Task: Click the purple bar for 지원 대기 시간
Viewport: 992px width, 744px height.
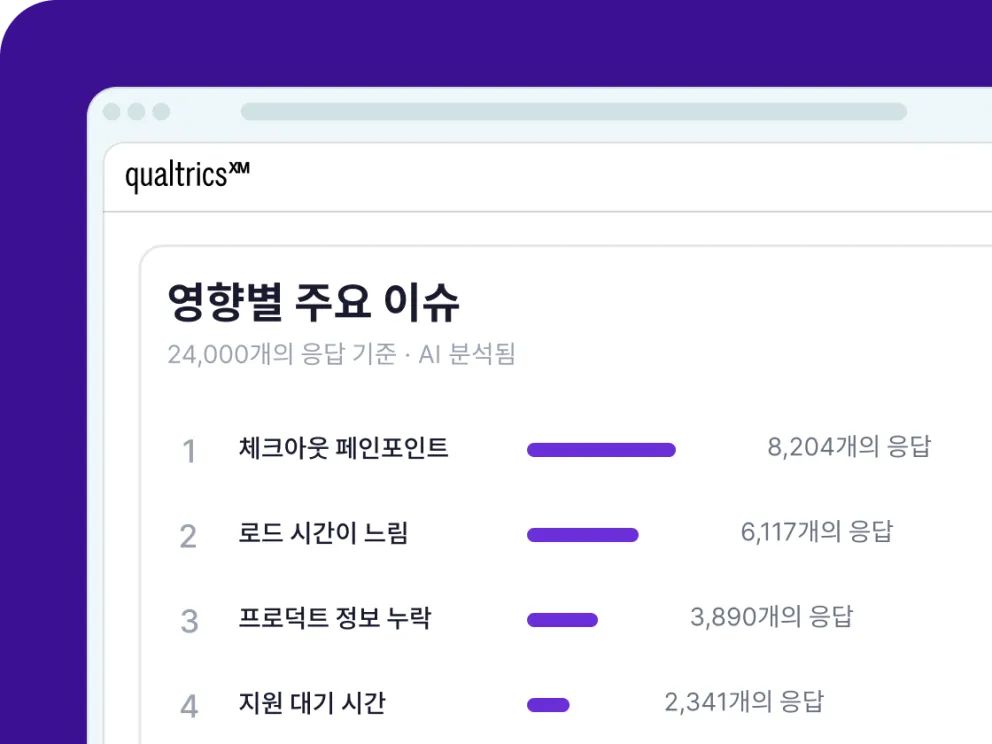Action: tap(548, 705)
